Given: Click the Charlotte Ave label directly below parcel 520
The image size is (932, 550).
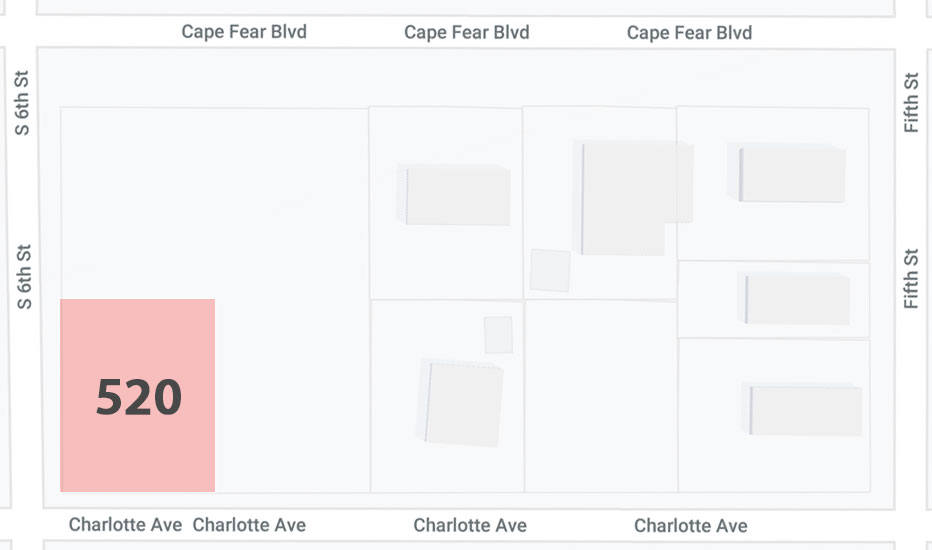Looking at the screenshot, I should point(125,524).
